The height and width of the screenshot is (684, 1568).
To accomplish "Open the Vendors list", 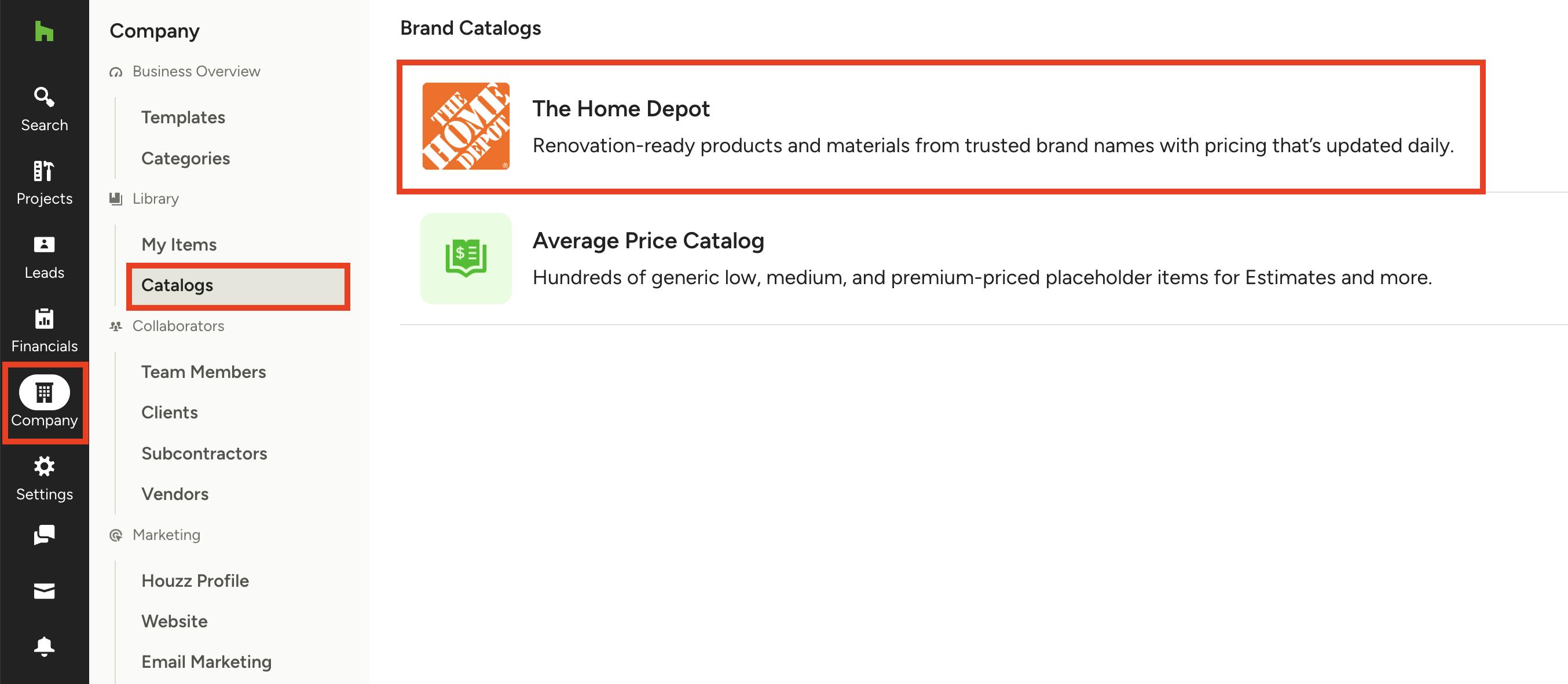I will [x=175, y=494].
